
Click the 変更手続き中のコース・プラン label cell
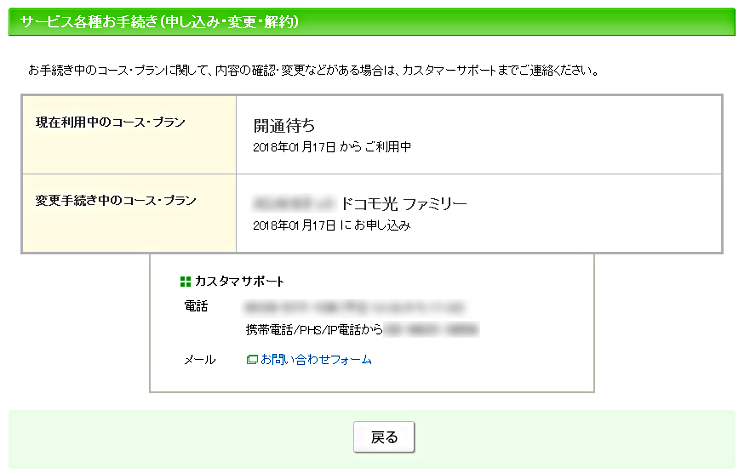tap(129, 213)
